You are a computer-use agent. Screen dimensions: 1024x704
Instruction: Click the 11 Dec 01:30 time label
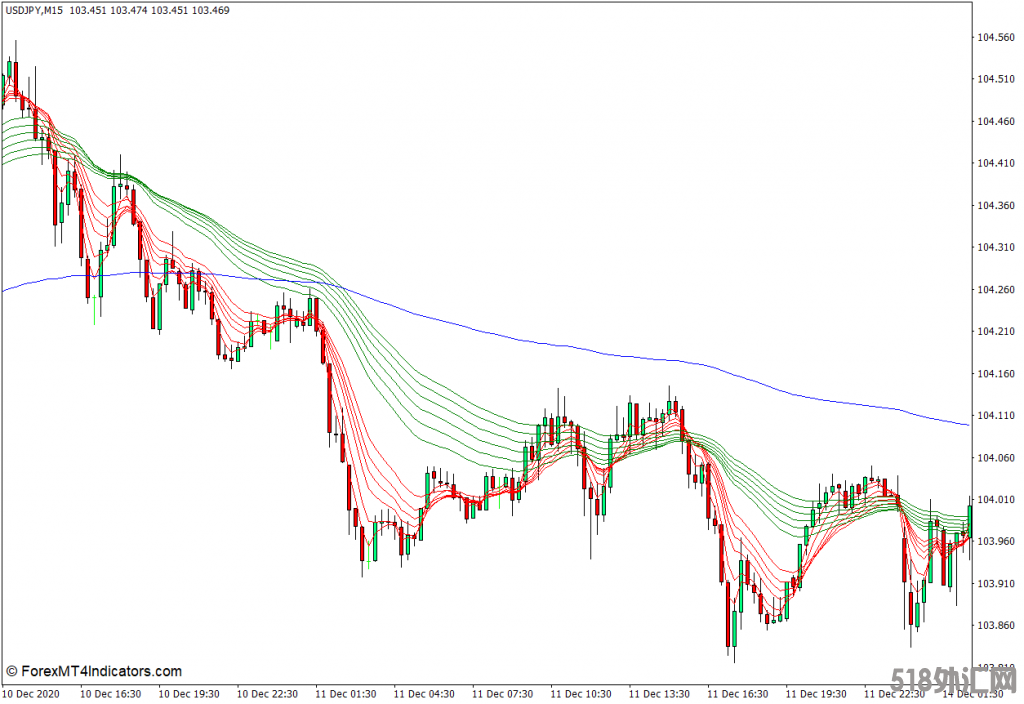point(346,692)
